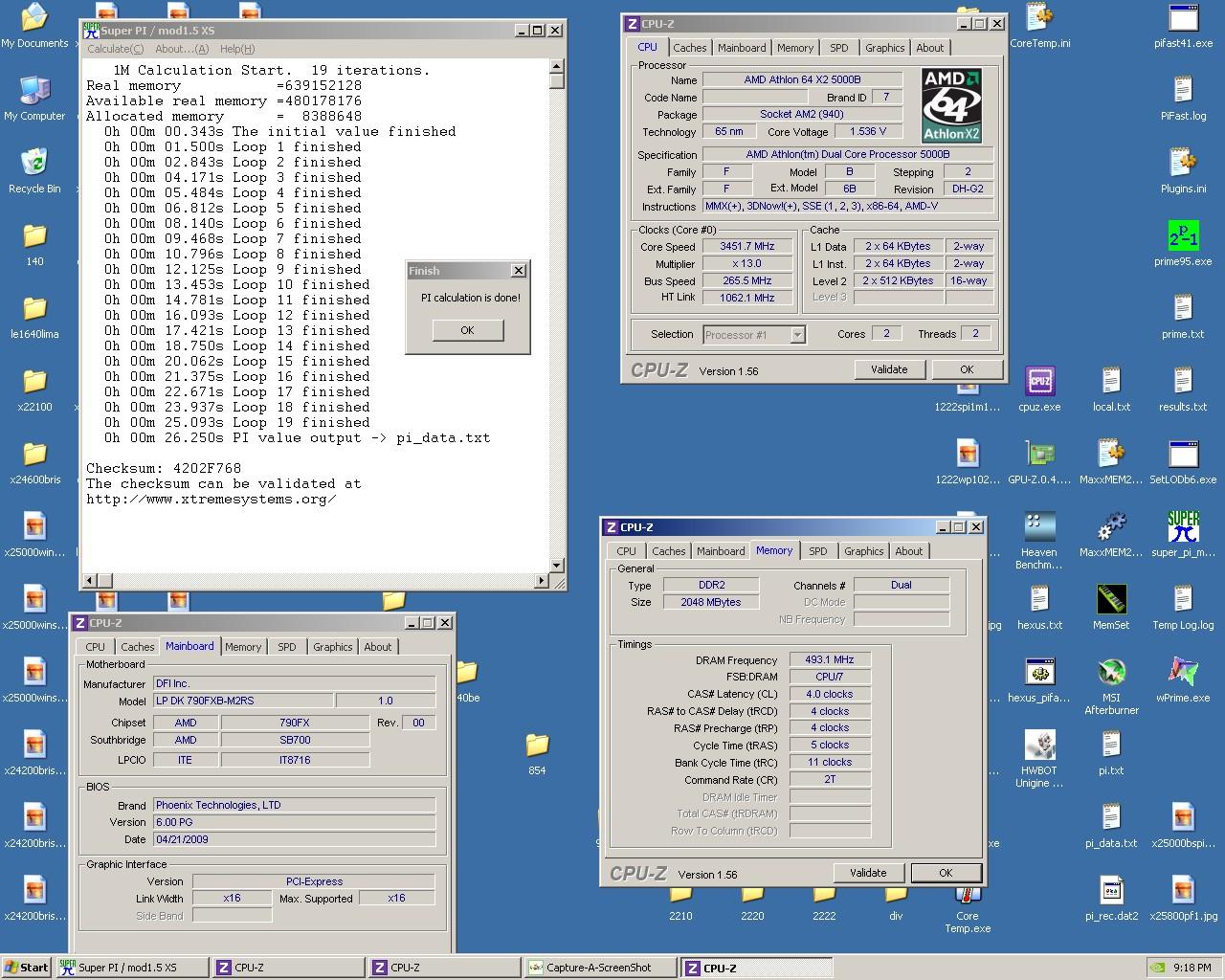Image resolution: width=1225 pixels, height=980 pixels.
Task: Close the Finish dialog
Action: click(519, 271)
